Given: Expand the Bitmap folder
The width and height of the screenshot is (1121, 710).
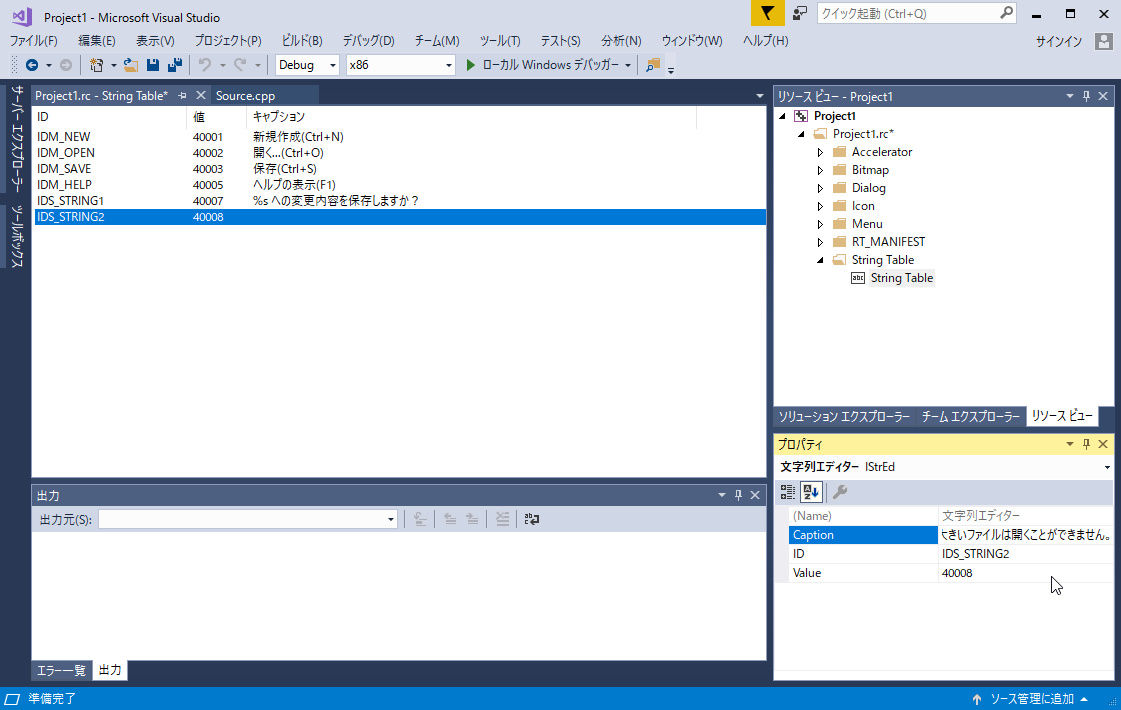Looking at the screenshot, I should (820, 170).
